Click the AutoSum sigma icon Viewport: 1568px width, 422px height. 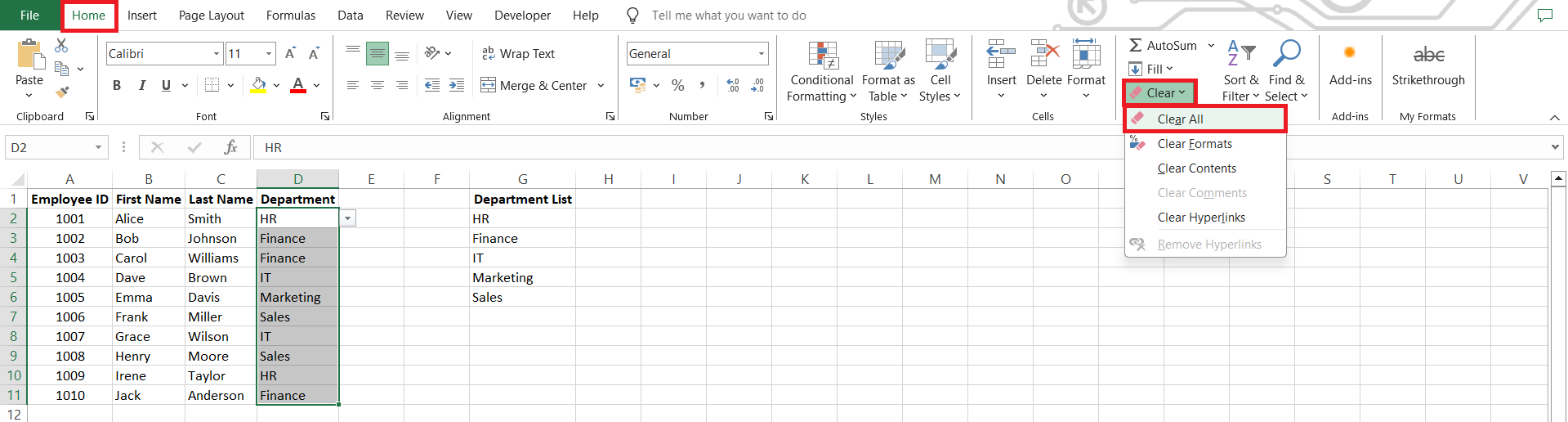[x=1136, y=46]
